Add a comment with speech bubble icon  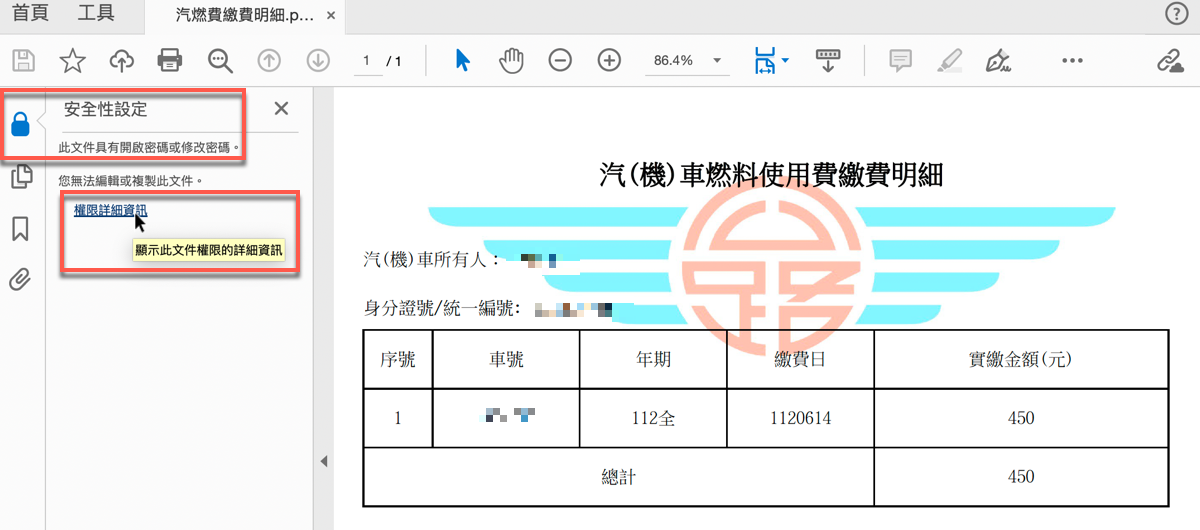(901, 61)
